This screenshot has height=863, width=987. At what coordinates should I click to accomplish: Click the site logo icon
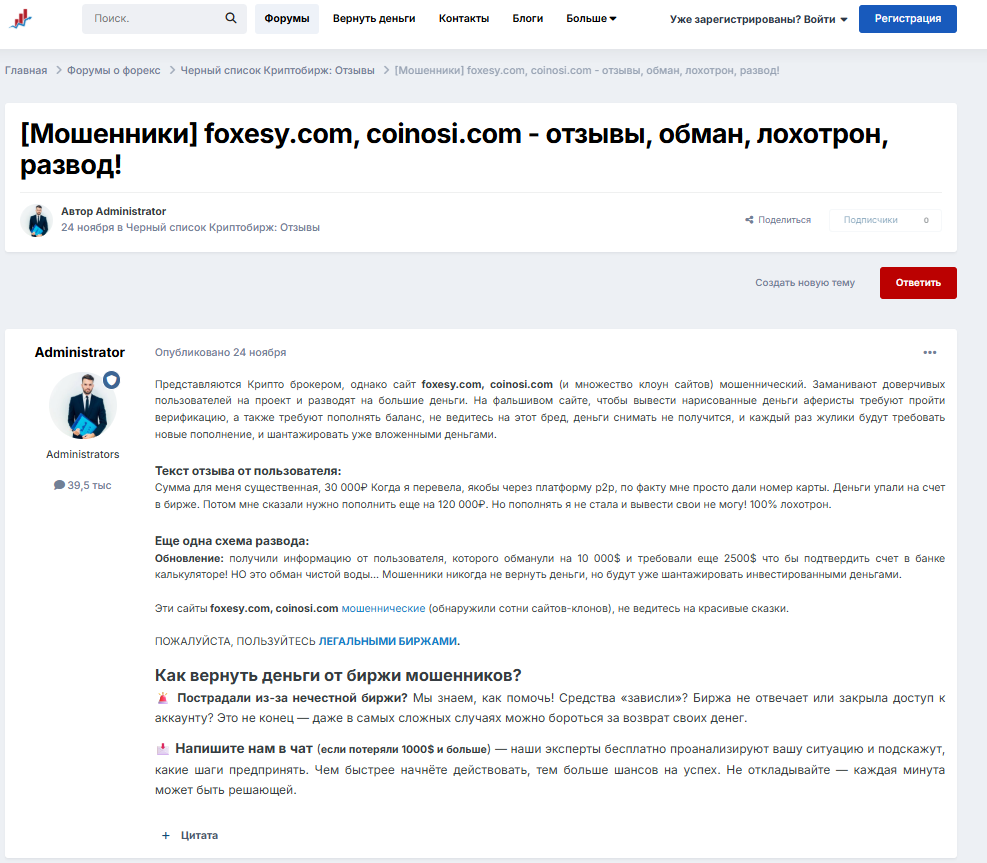(21, 19)
